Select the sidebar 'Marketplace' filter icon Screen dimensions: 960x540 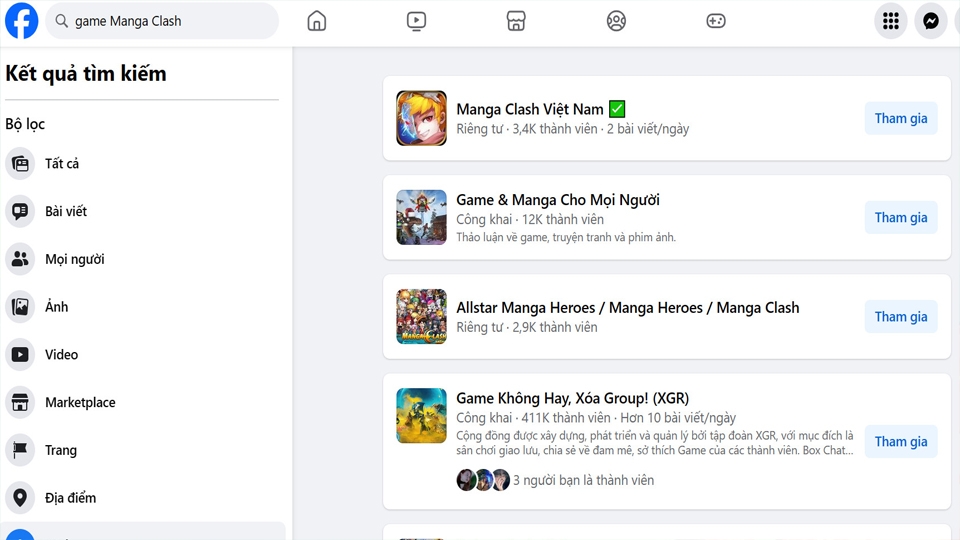point(20,402)
